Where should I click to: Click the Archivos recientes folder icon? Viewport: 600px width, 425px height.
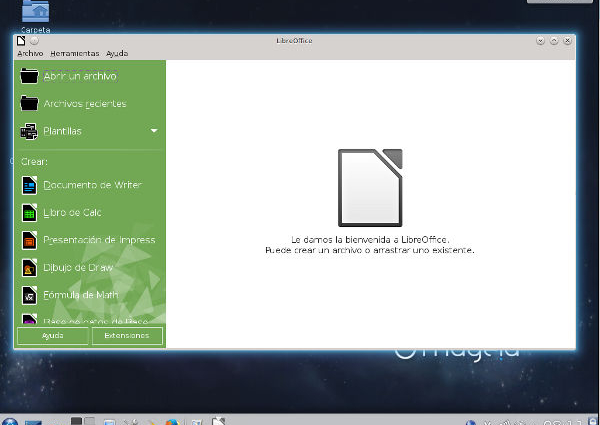point(29,103)
